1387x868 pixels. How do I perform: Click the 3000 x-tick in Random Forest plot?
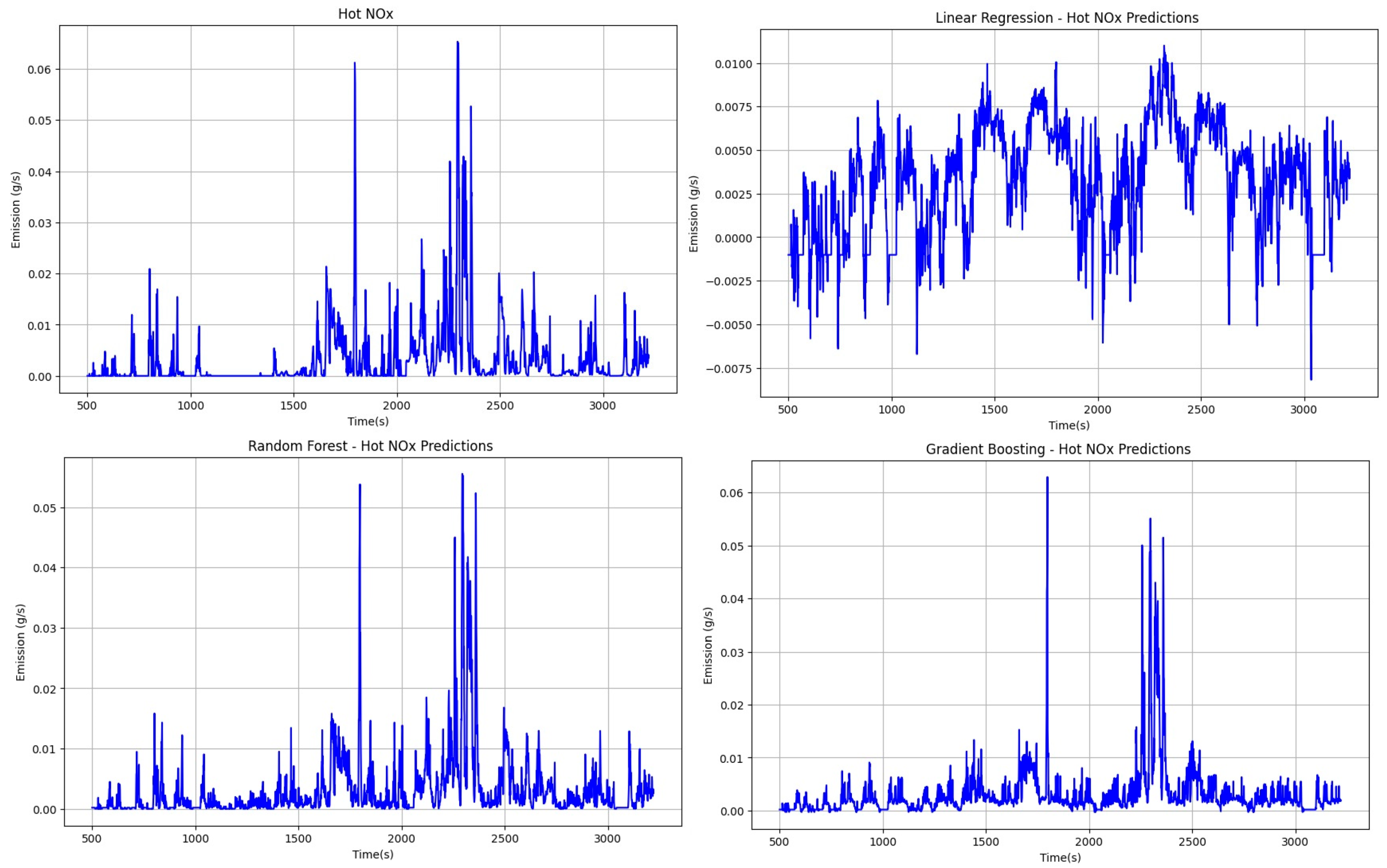pyautogui.click(x=607, y=839)
